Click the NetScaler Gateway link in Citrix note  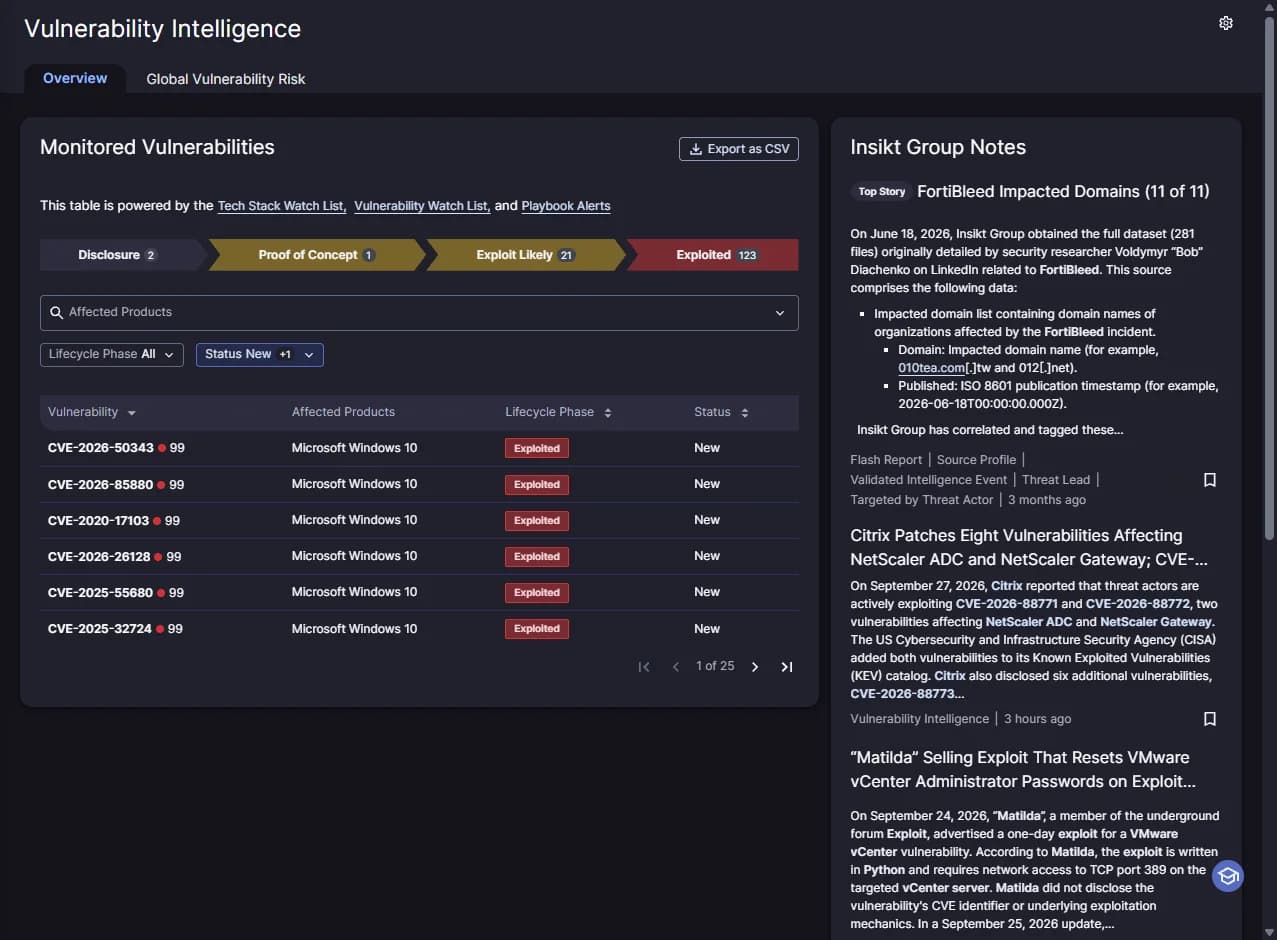click(1156, 622)
